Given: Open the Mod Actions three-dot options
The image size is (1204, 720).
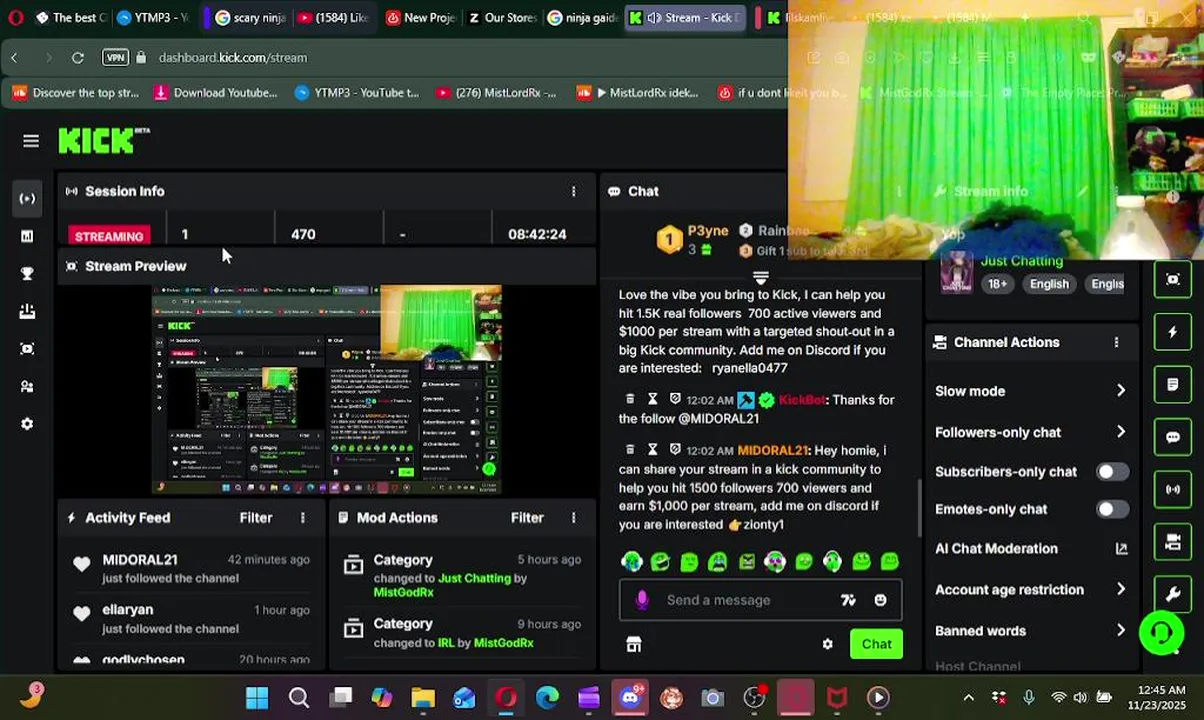Looking at the screenshot, I should (x=573, y=518).
